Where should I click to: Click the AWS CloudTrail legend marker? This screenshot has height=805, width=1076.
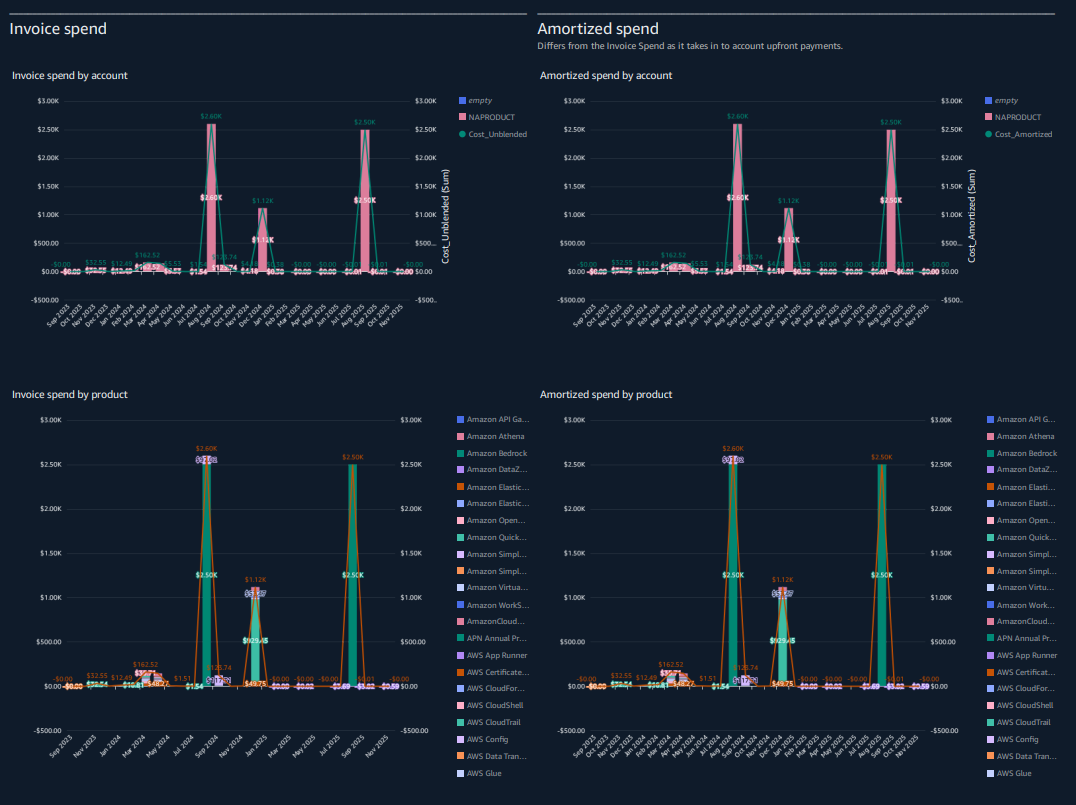point(459,722)
